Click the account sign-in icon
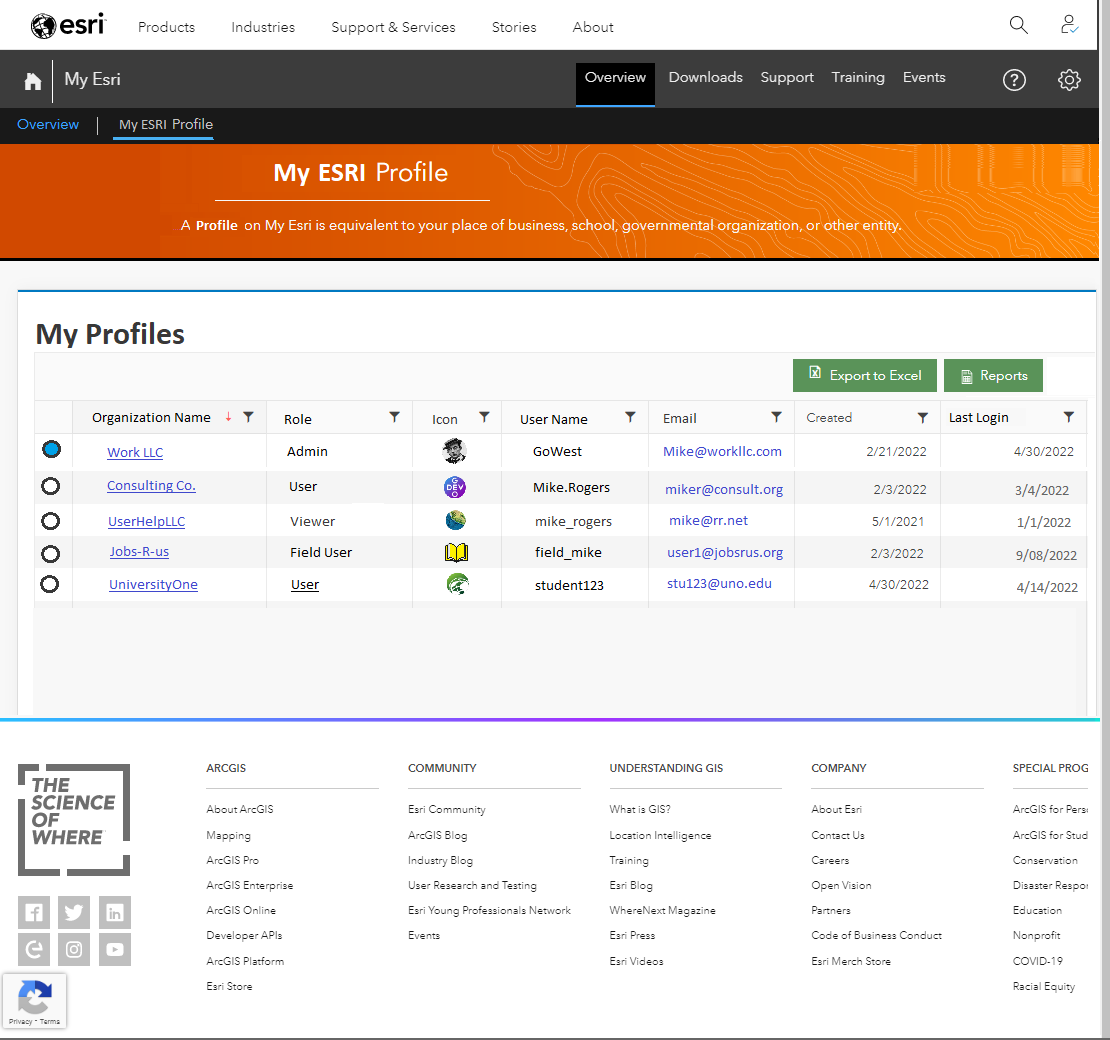The image size is (1110, 1040). (x=1069, y=24)
